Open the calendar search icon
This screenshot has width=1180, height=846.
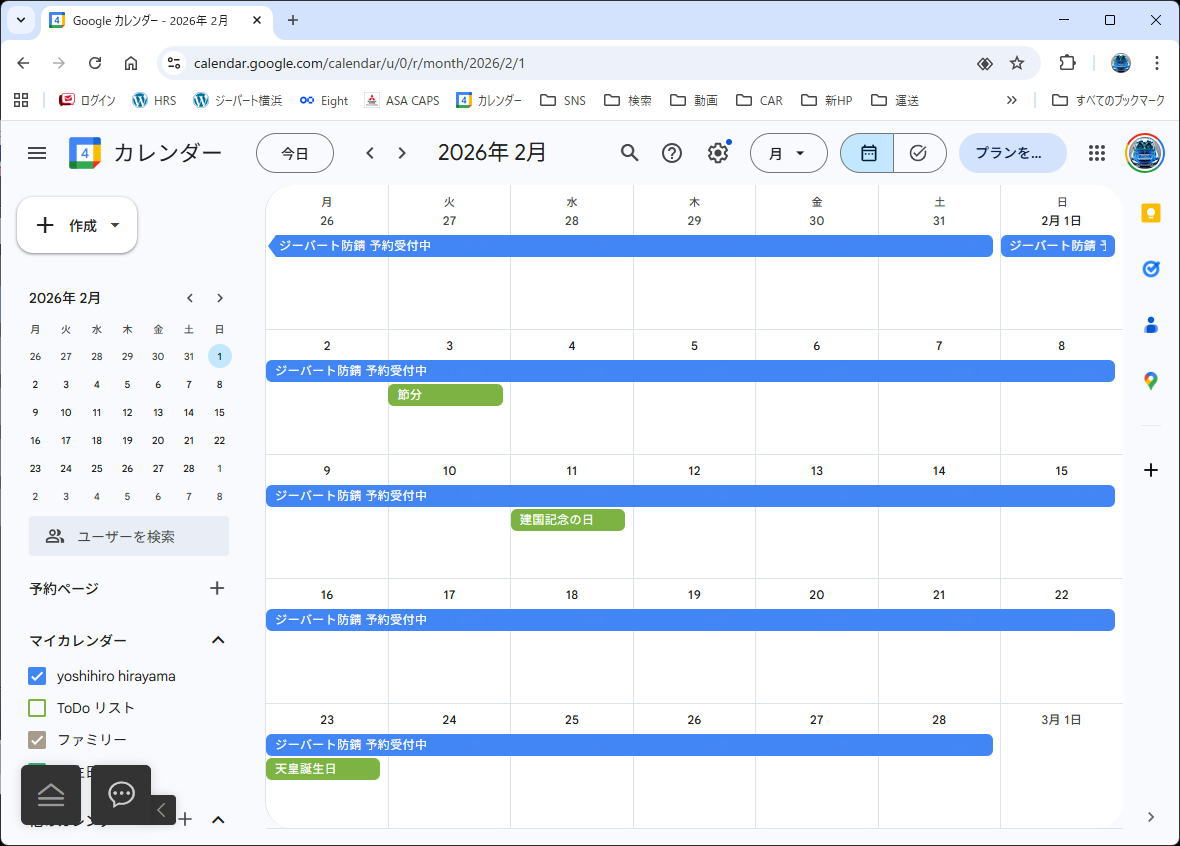629,153
